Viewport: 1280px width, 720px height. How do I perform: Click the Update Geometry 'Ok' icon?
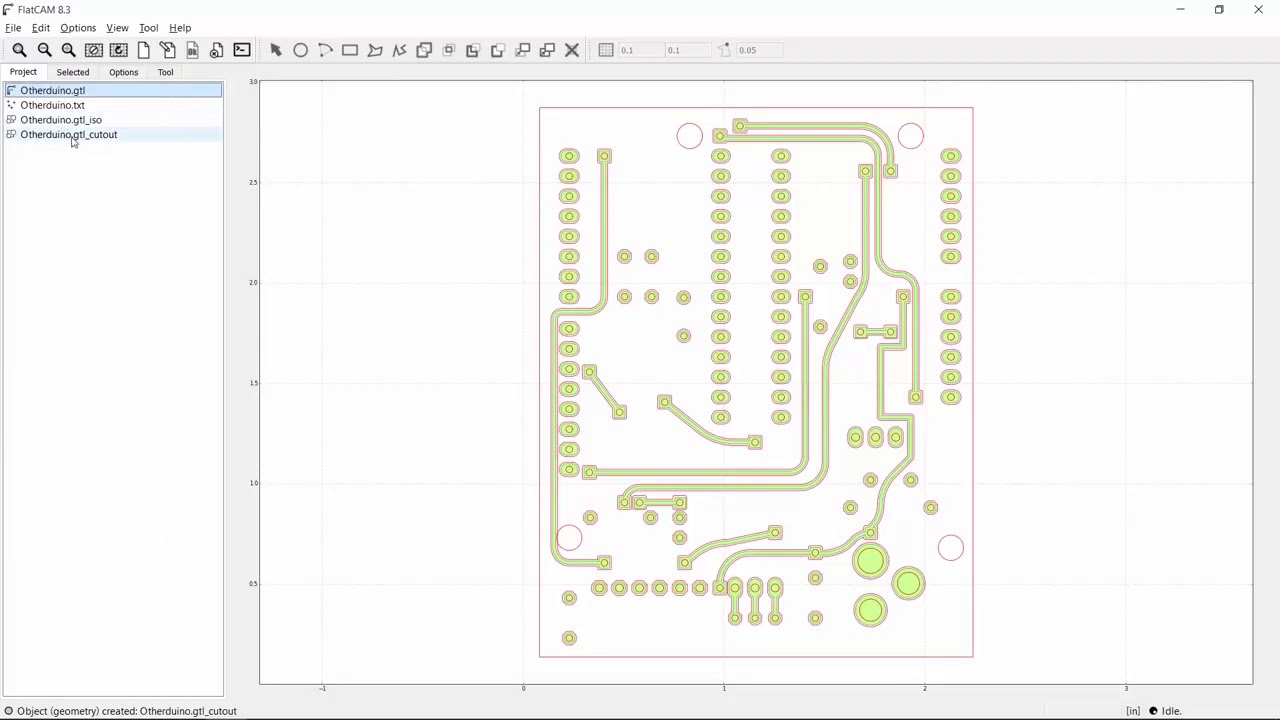click(x=192, y=50)
